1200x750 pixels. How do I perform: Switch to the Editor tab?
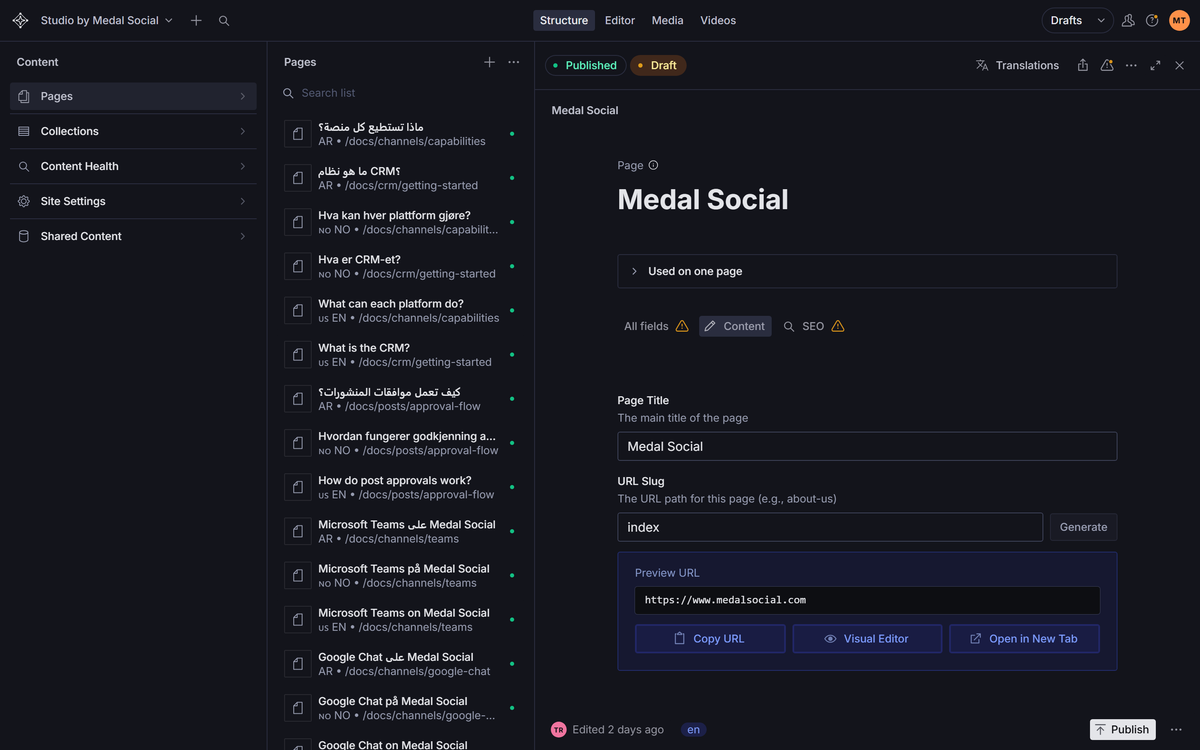pyautogui.click(x=620, y=20)
